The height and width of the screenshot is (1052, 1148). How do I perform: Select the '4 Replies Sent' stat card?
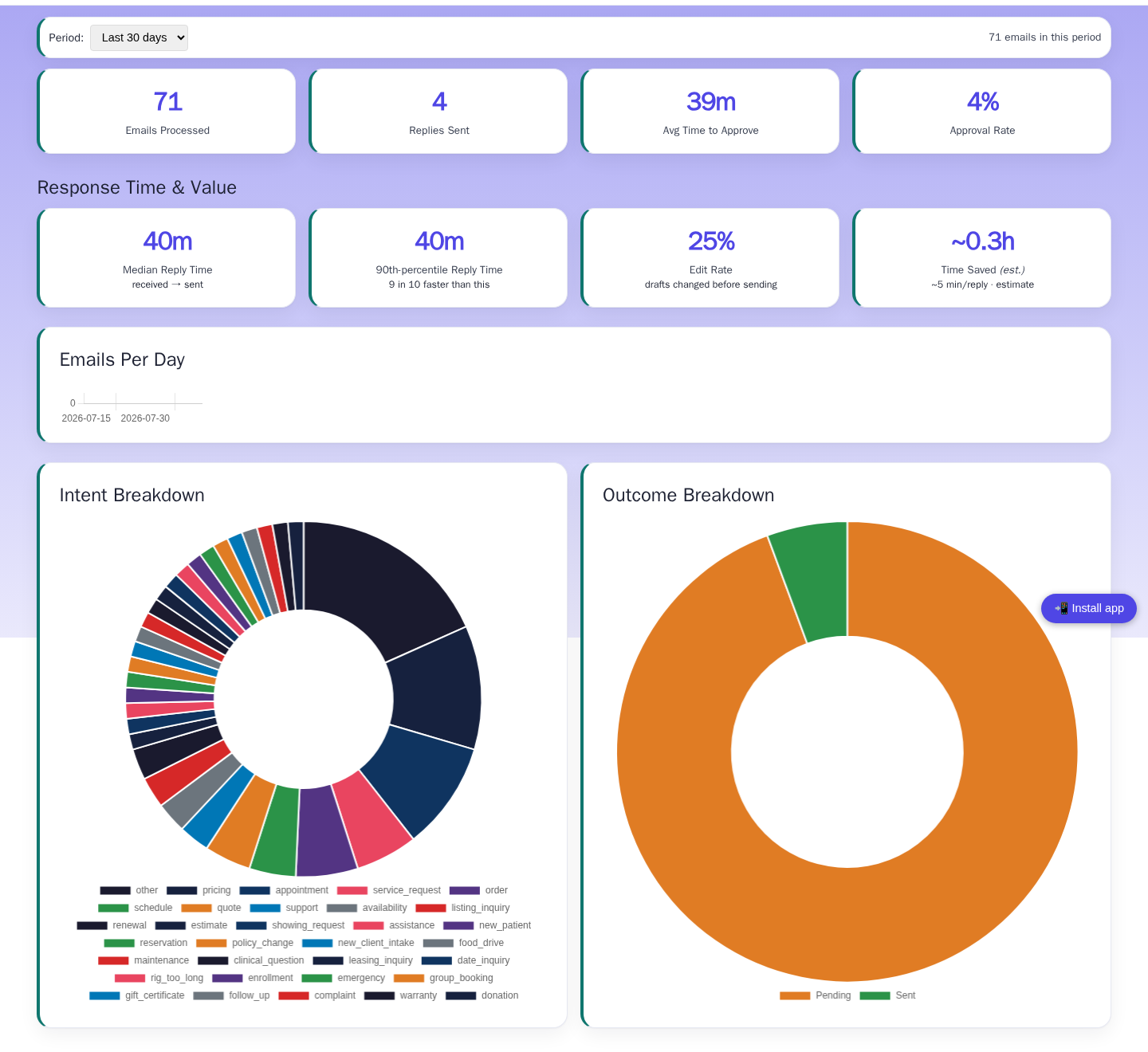click(x=439, y=111)
